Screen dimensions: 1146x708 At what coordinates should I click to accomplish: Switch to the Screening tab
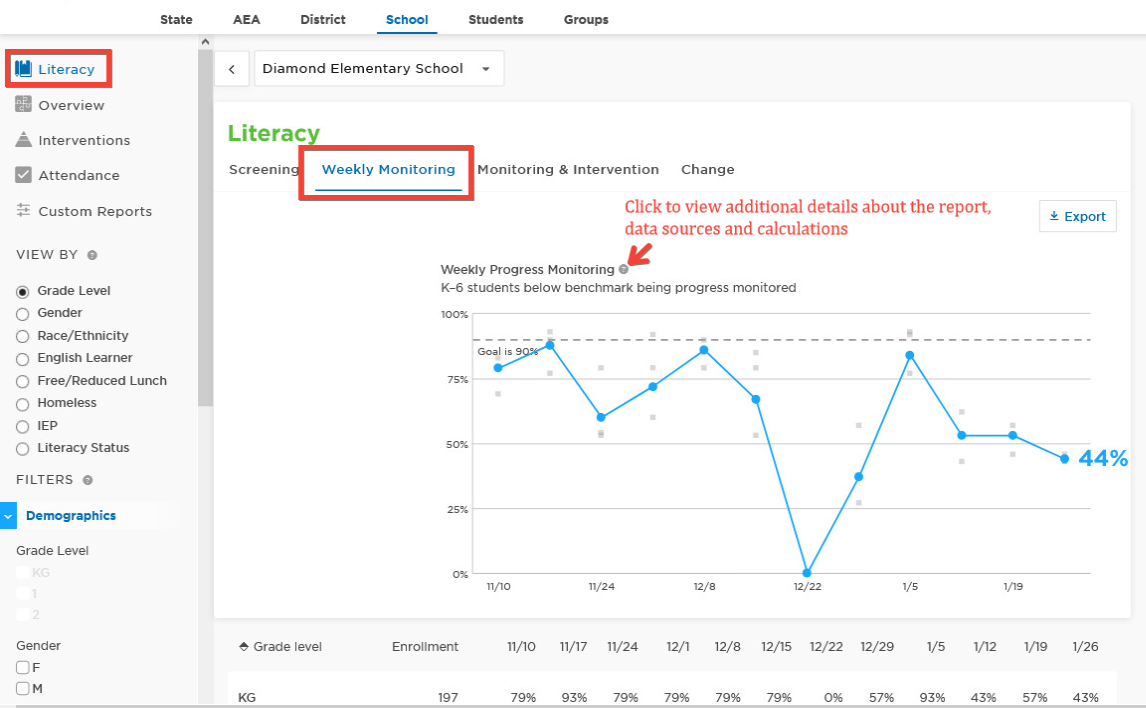click(x=264, y=170)
